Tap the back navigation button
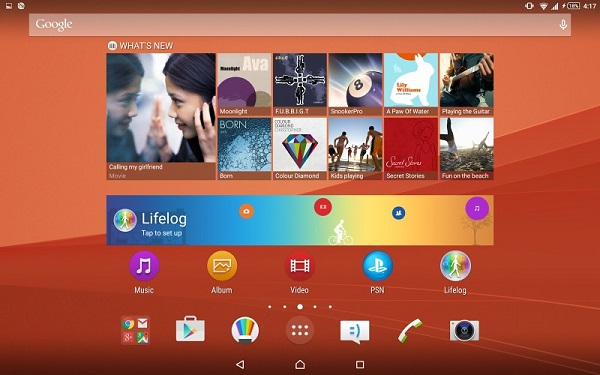Screen dimensions: 600x375 (x=240, y=364)
